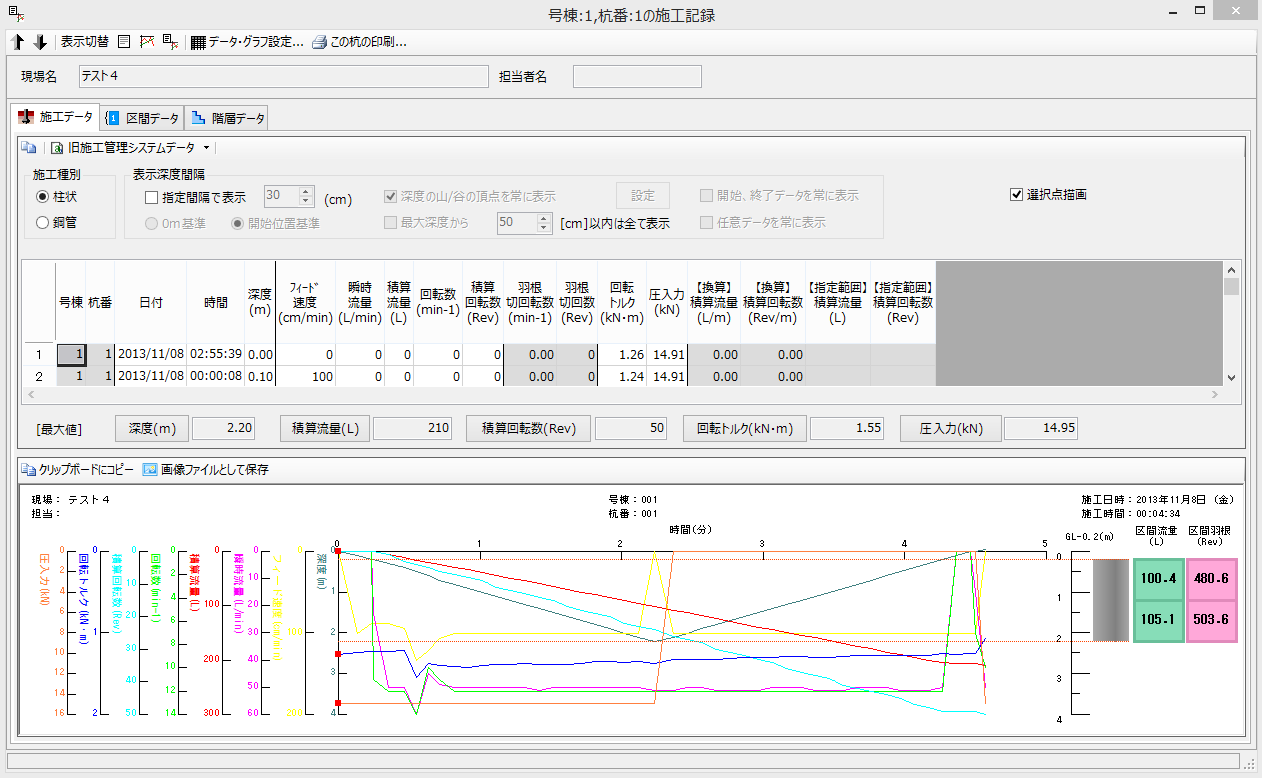Click the 時間 column header

tap(216, 302)
